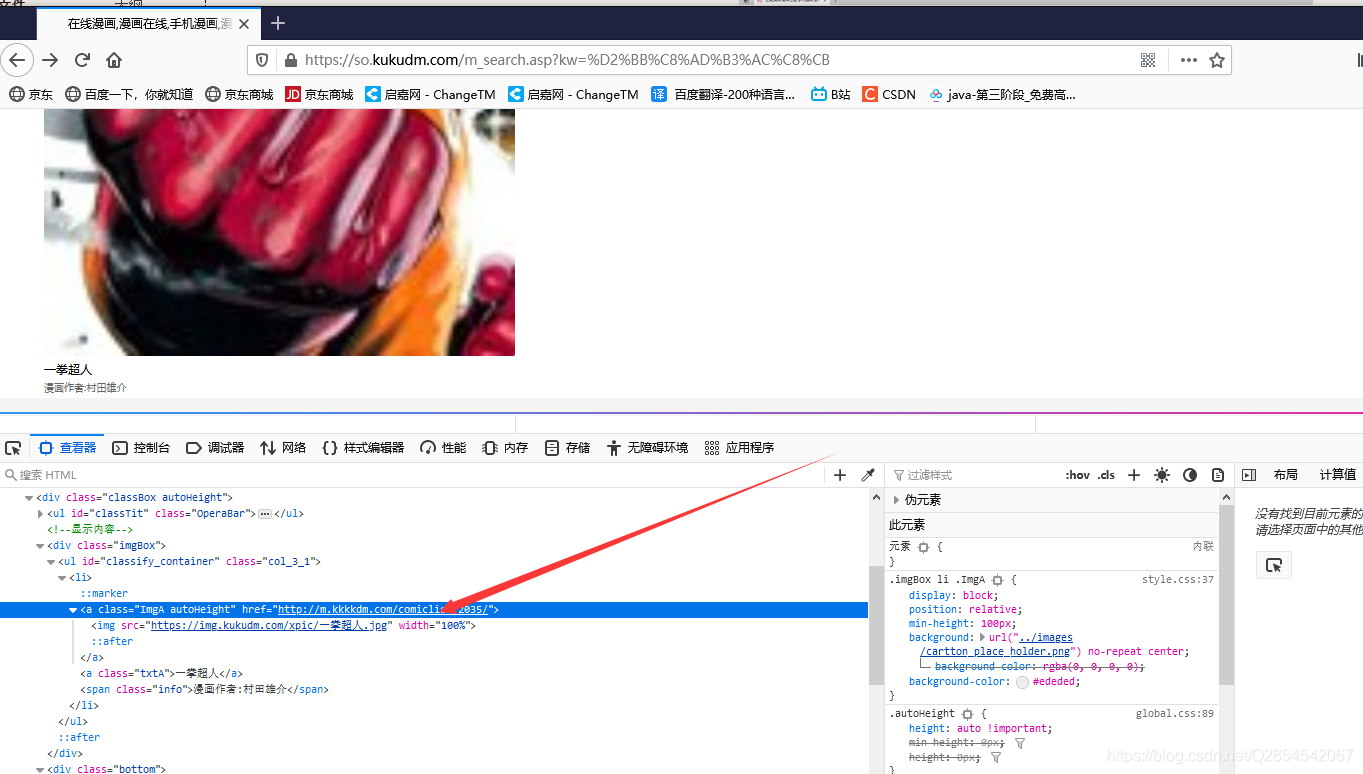Click the QR code icon in address bar
This screenshot has height=774, width=1363.
tap(1148, 60)
